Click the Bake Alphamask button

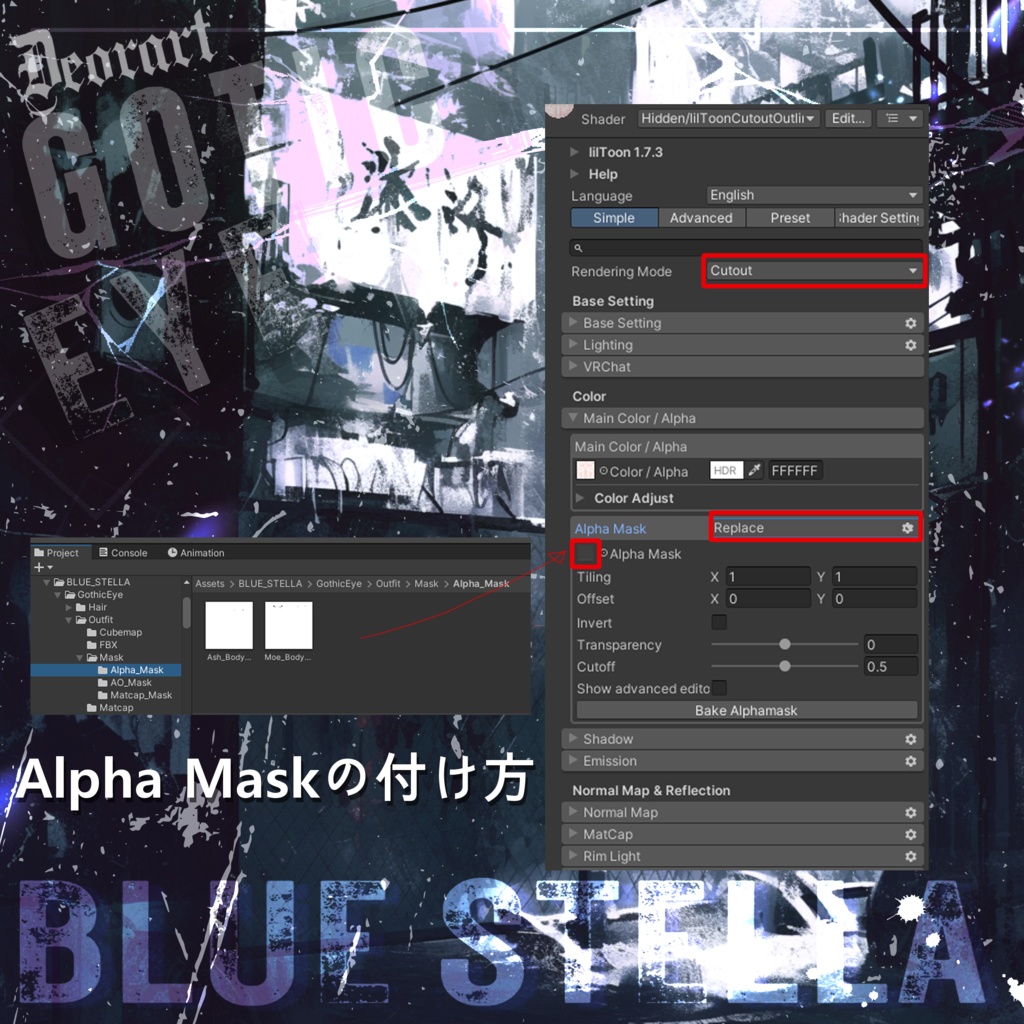(746, 711)
